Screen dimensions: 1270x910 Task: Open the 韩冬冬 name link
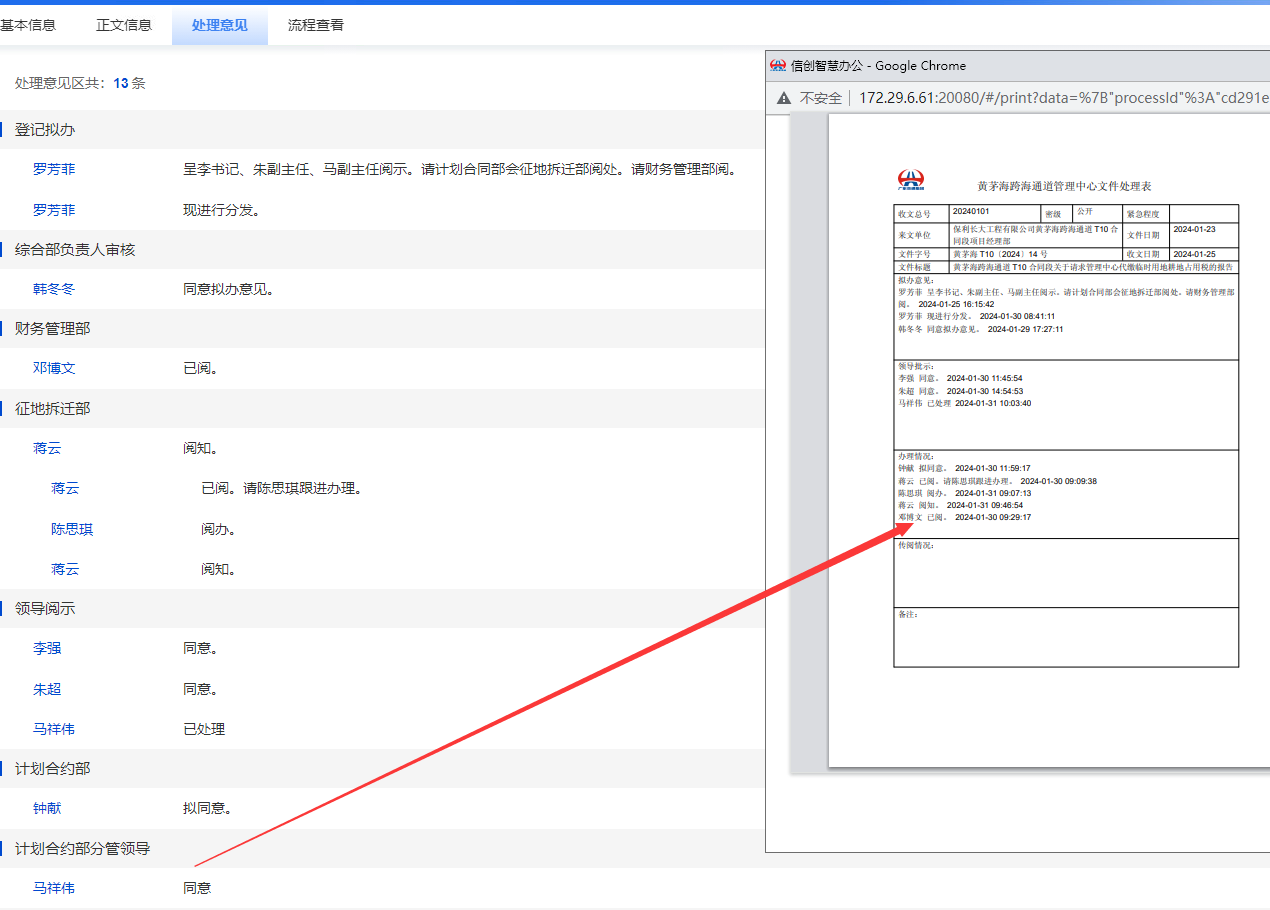54,289
